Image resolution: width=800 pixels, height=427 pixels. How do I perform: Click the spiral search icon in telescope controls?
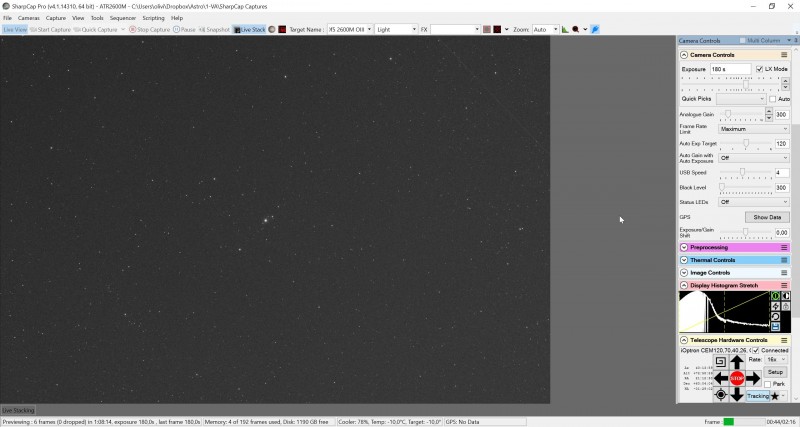(720, 362)
